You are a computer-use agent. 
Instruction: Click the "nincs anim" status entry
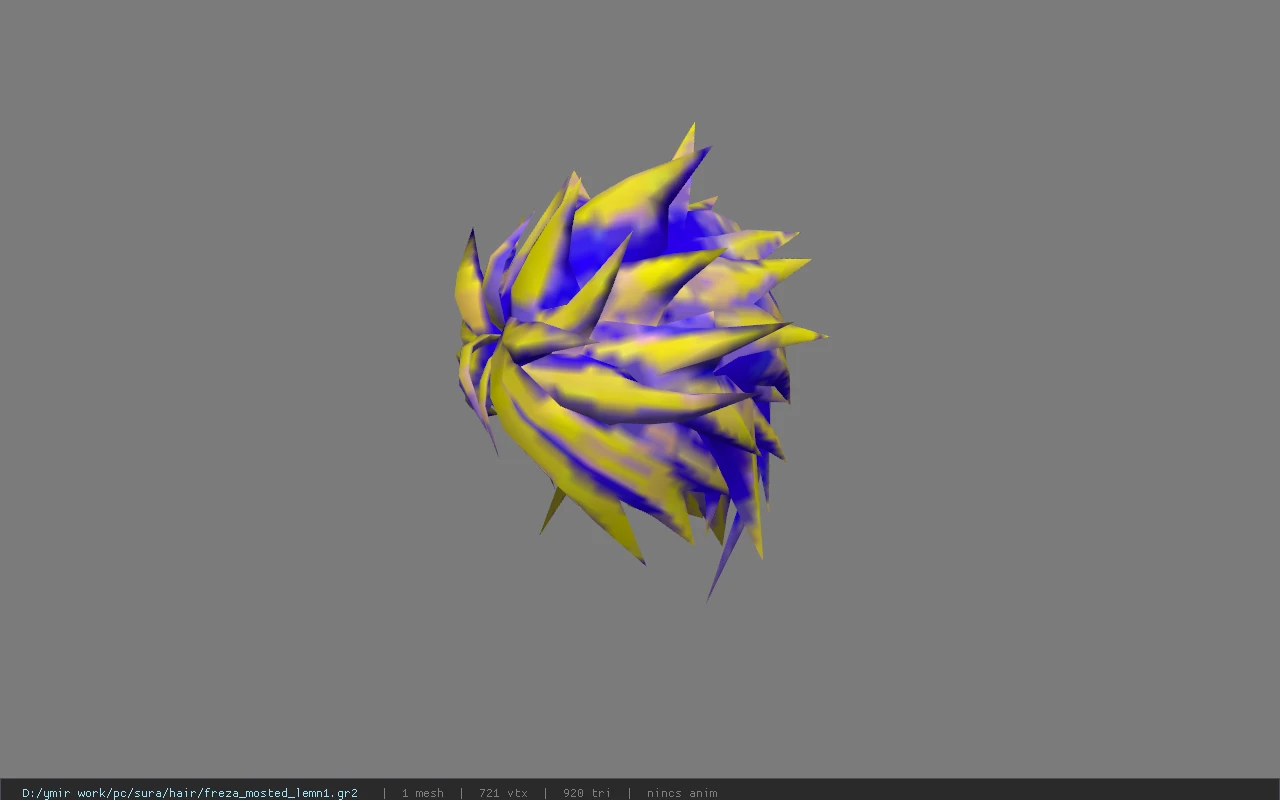[x=682, y=793]
